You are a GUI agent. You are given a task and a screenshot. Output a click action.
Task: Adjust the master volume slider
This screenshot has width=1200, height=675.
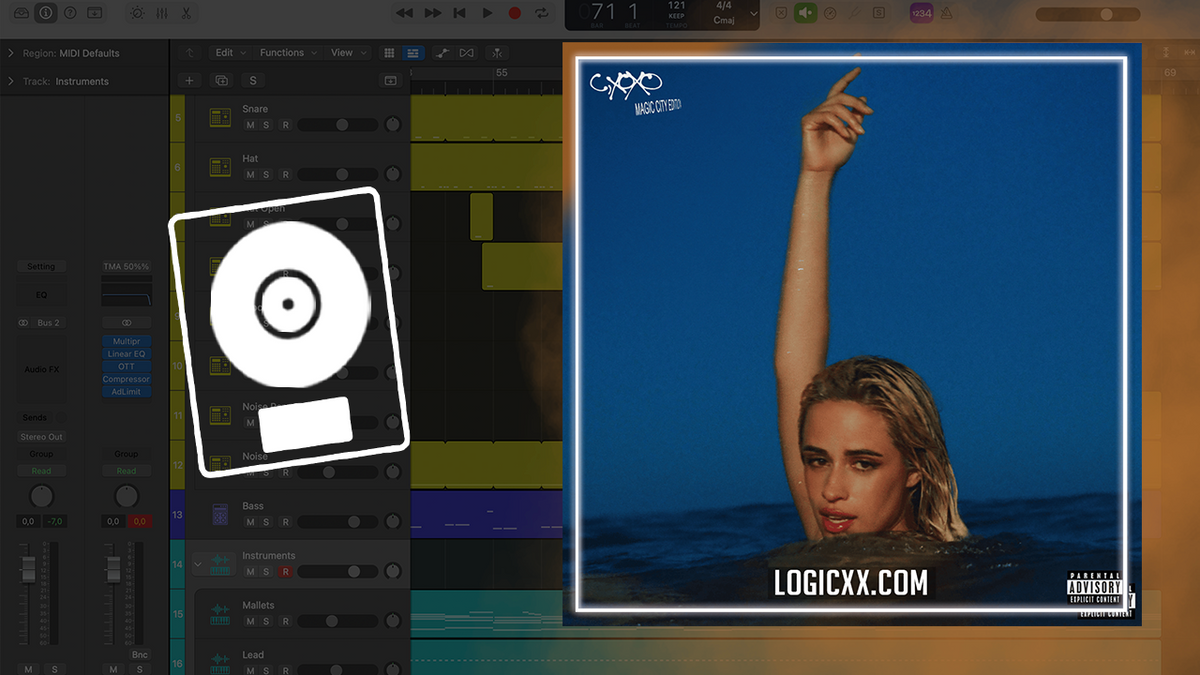pyautogui.click(x=1105, y=14)
